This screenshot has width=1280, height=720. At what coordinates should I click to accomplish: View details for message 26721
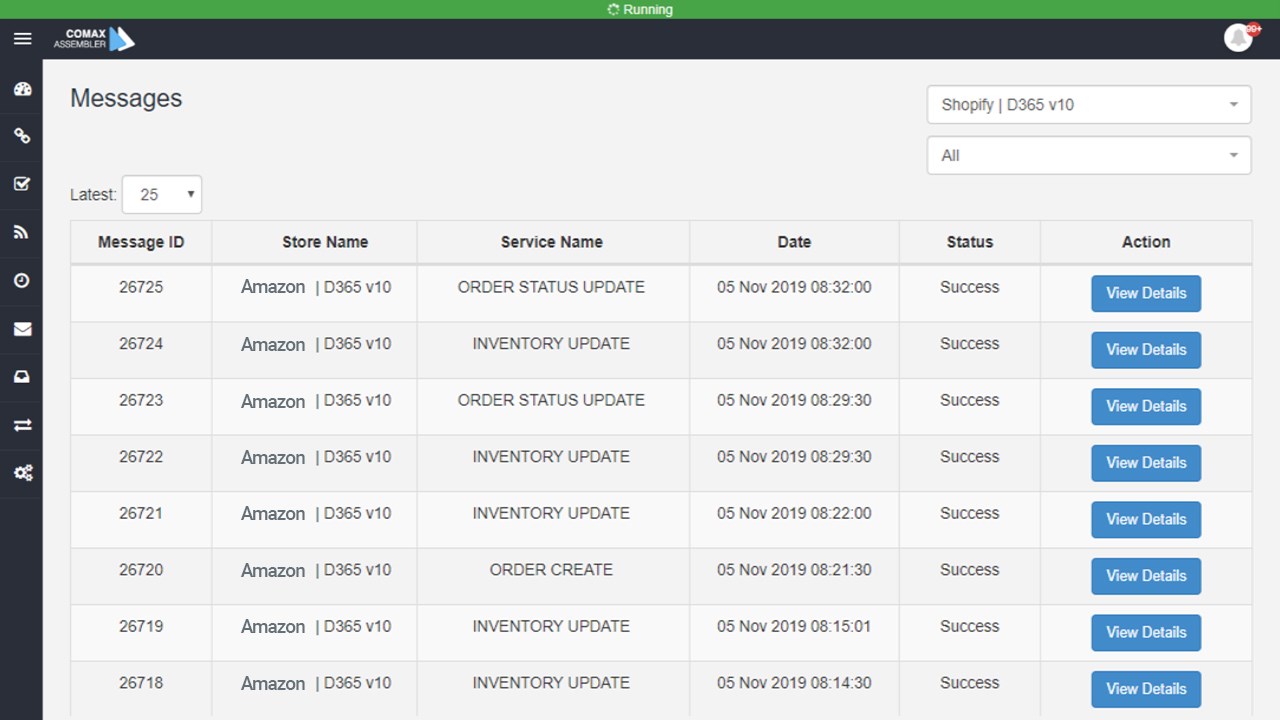click(1146, 519)
